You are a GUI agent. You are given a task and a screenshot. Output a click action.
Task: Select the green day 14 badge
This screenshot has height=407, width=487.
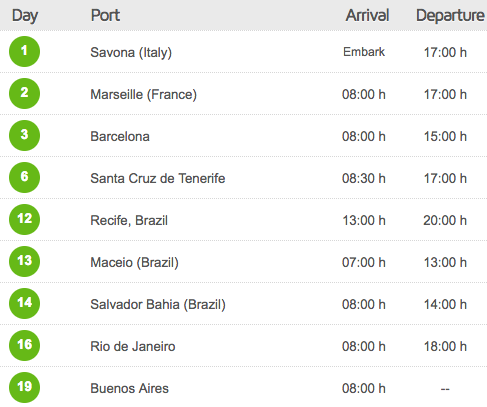click(x=24, y=303)
